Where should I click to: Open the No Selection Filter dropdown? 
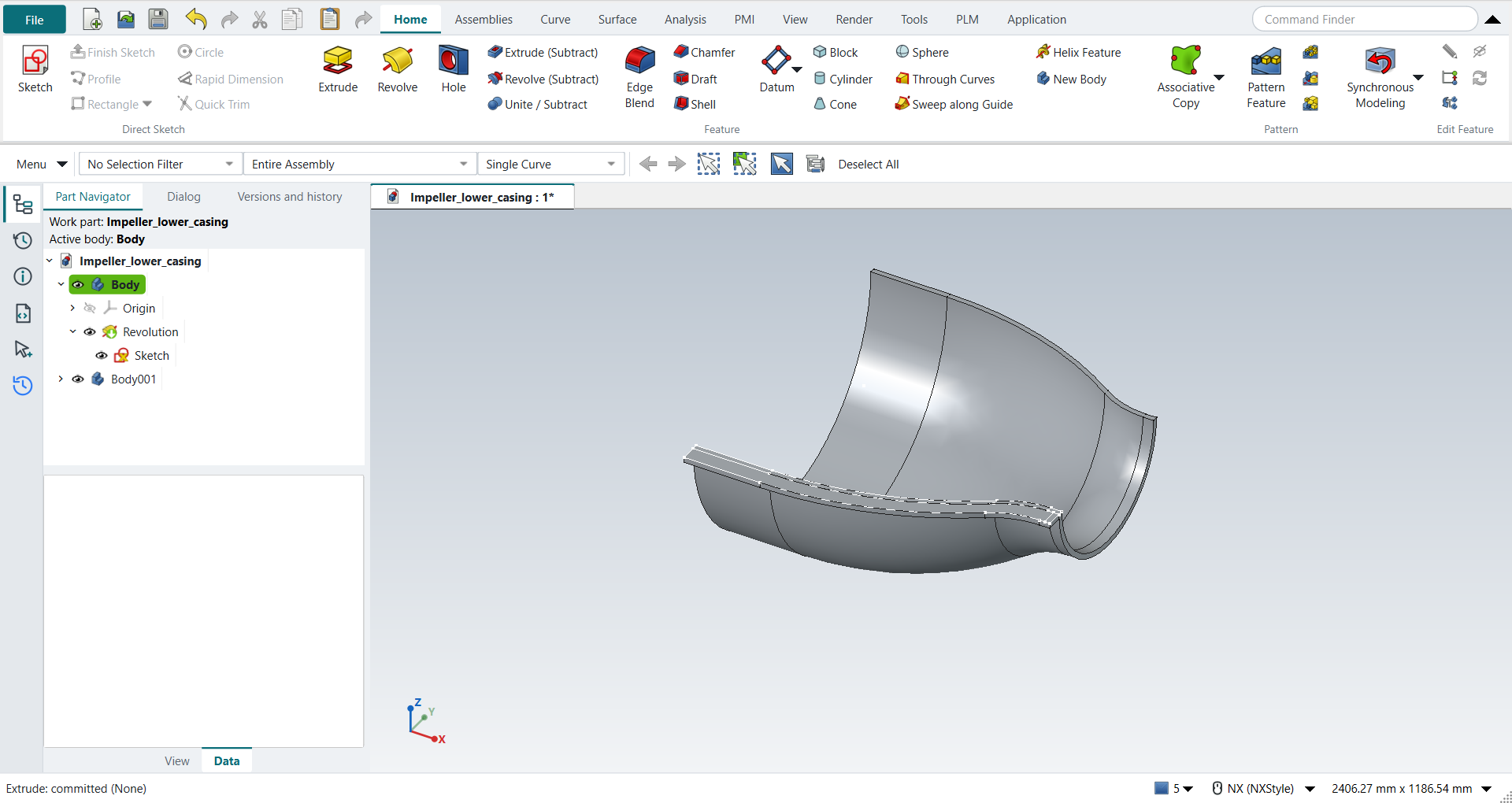pyautogui.click(x=161, y=164)
